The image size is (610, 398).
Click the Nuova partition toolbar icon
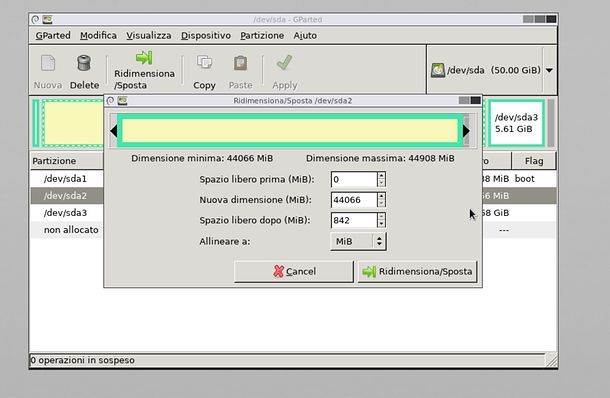click(x=48, y=63)
